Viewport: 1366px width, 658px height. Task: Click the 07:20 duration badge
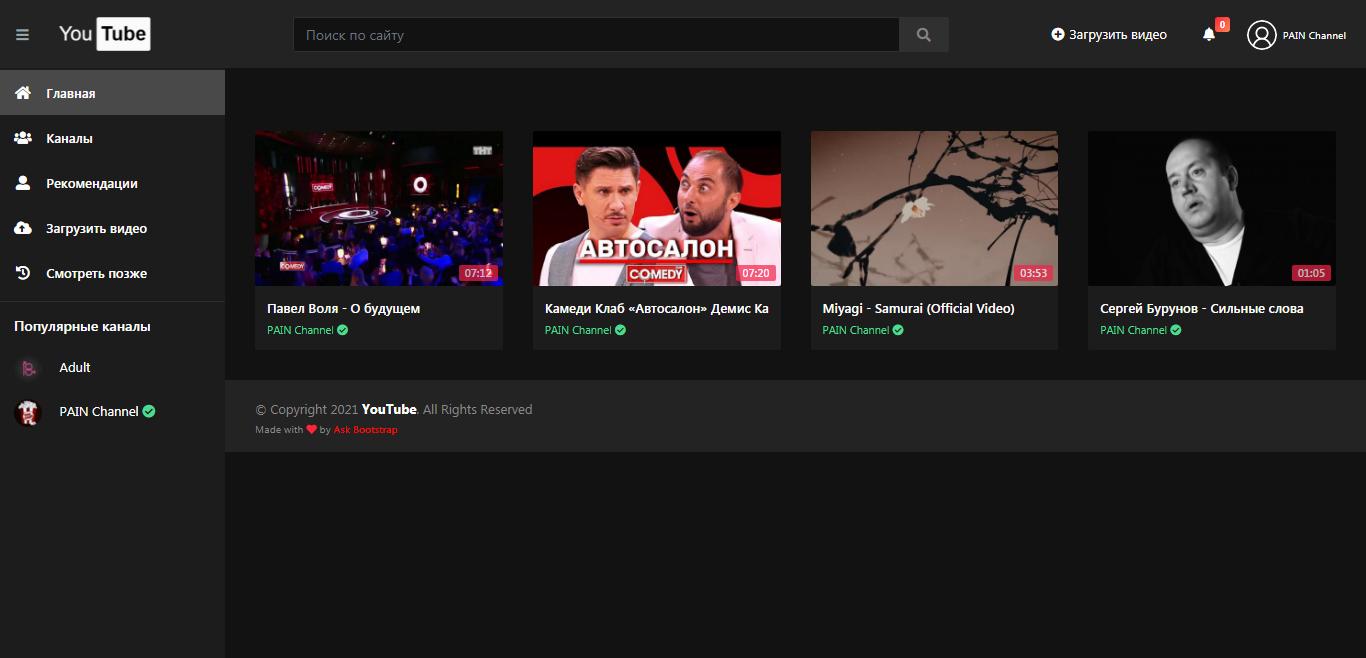coord(756,273)
